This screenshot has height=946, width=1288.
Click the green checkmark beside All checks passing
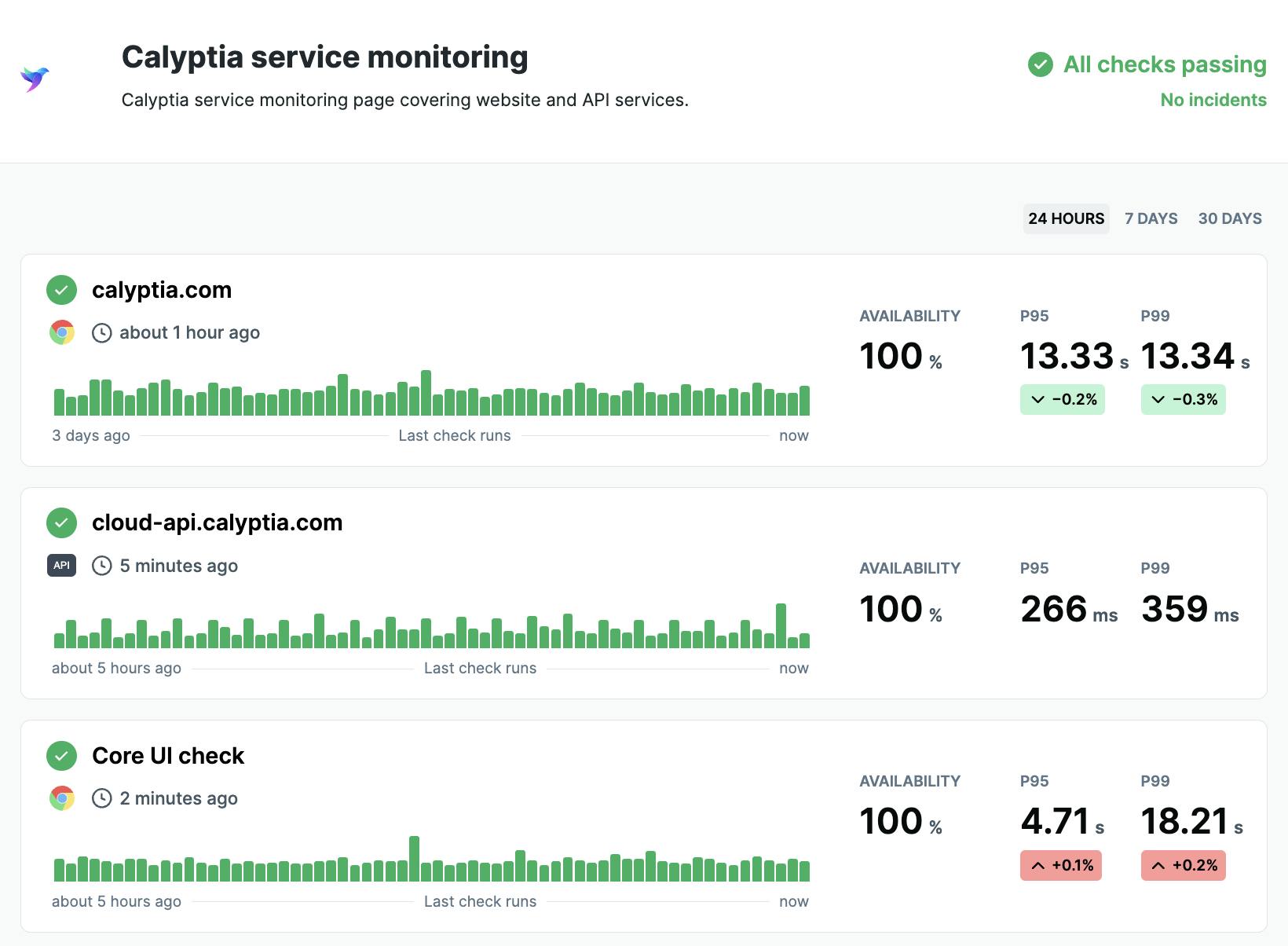pyautogui.click(x=1041, y=64)
